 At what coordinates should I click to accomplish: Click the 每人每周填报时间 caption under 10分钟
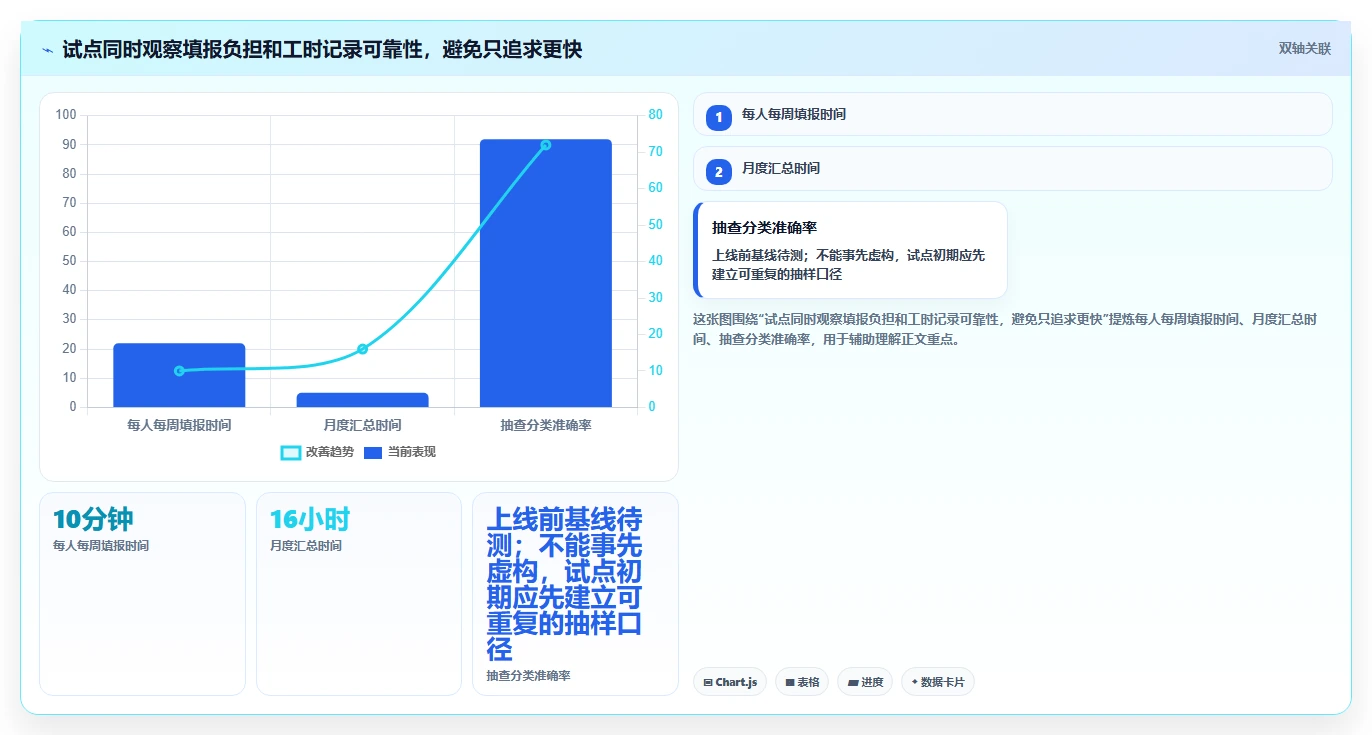tap(101, 546)
